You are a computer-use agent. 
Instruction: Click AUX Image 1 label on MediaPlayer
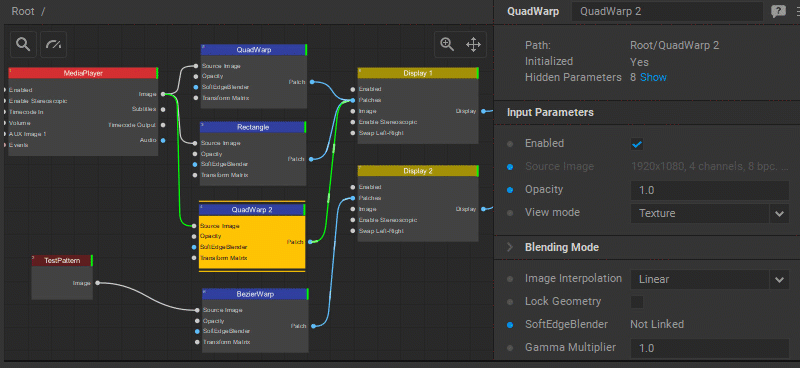pos(28,134)
